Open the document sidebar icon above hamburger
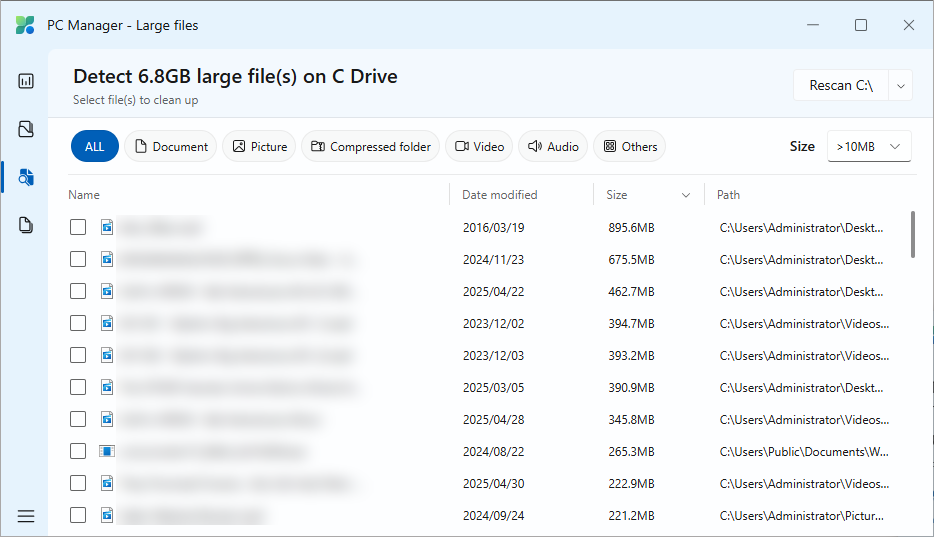The height and width of the screenshot is (537, 934). pos(26,225)
